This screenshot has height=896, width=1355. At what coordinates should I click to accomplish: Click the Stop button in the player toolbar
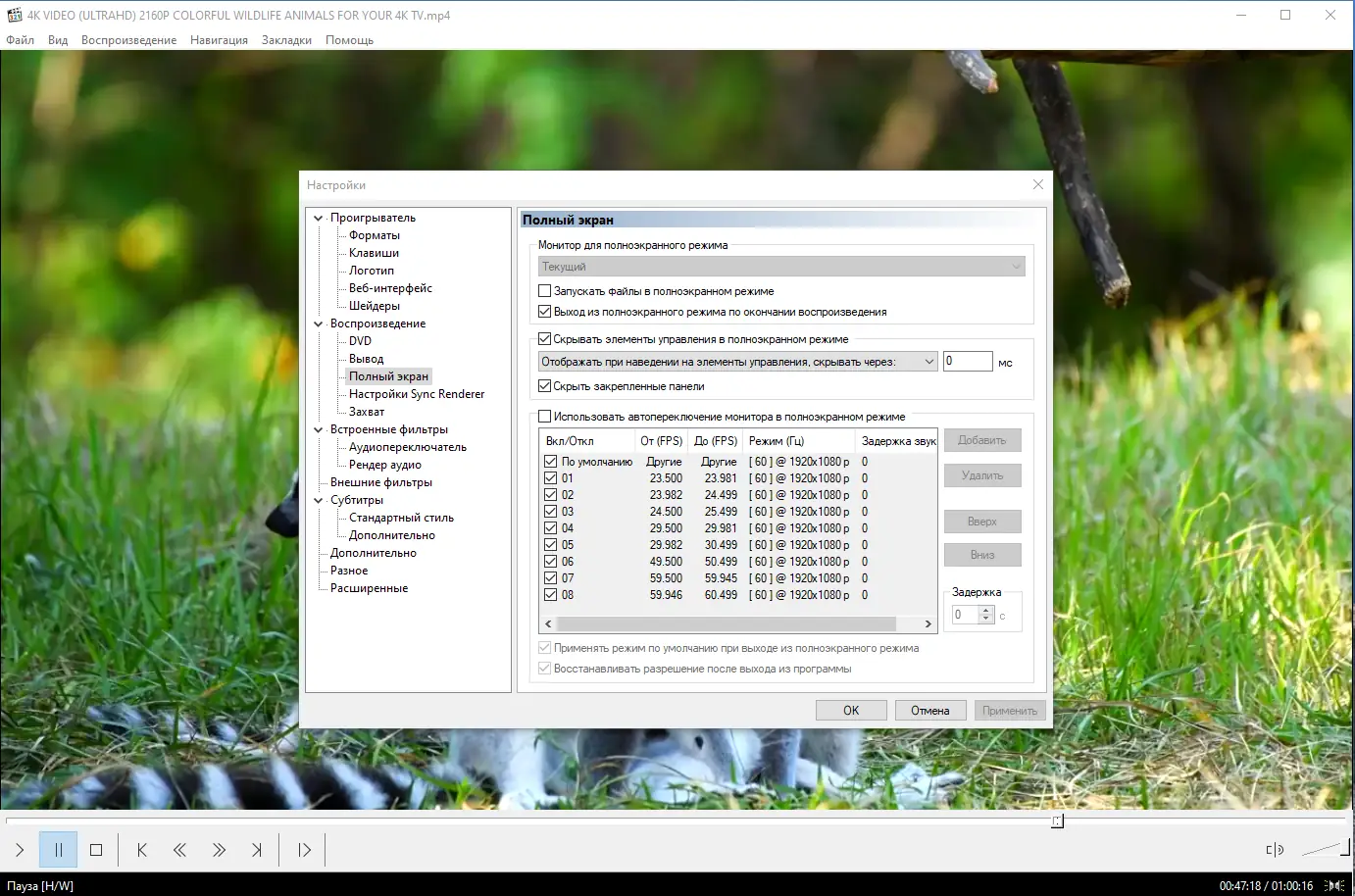tap(96, 850)
